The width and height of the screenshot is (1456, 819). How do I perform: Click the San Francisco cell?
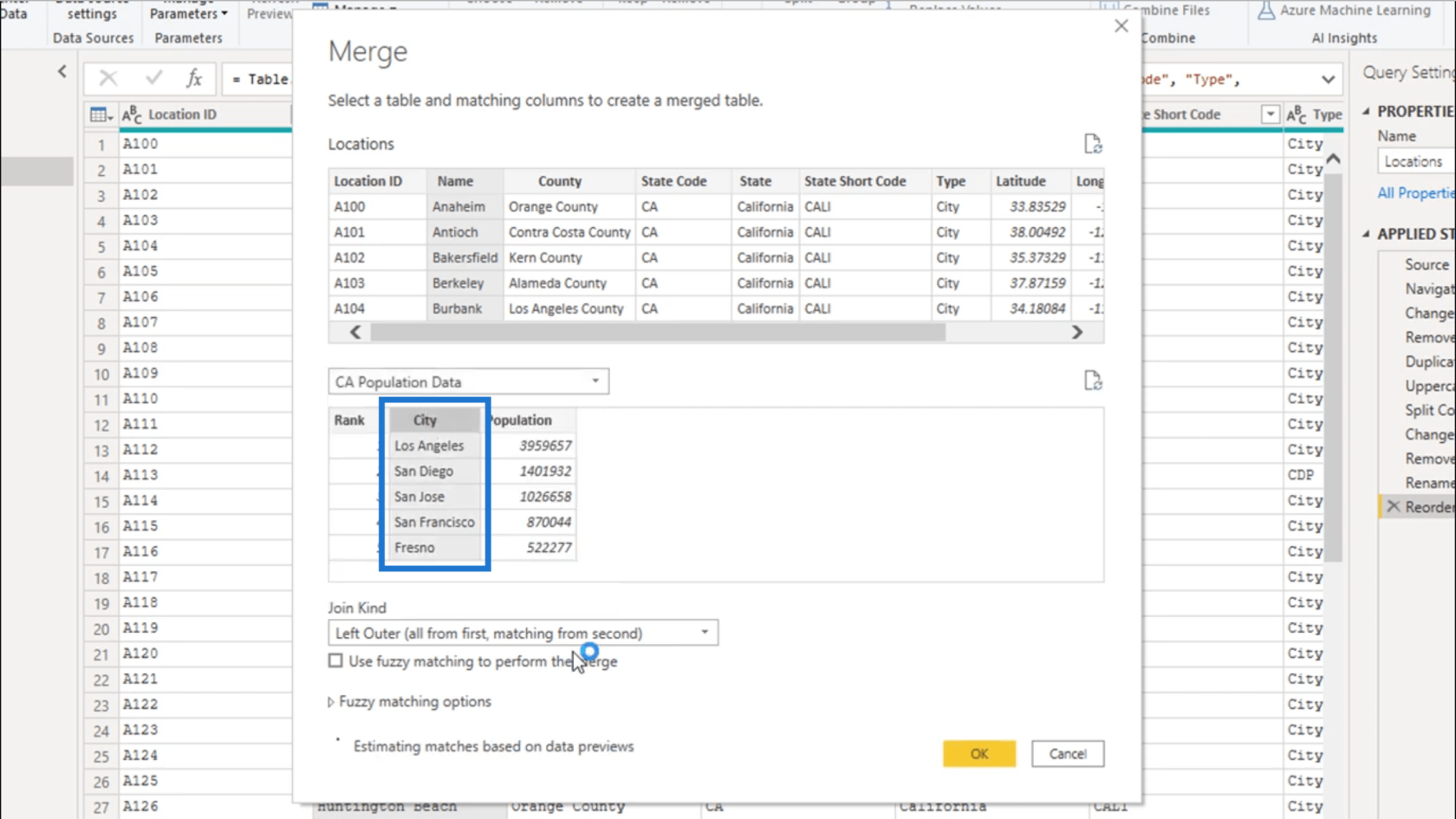(x=434, y=523)
